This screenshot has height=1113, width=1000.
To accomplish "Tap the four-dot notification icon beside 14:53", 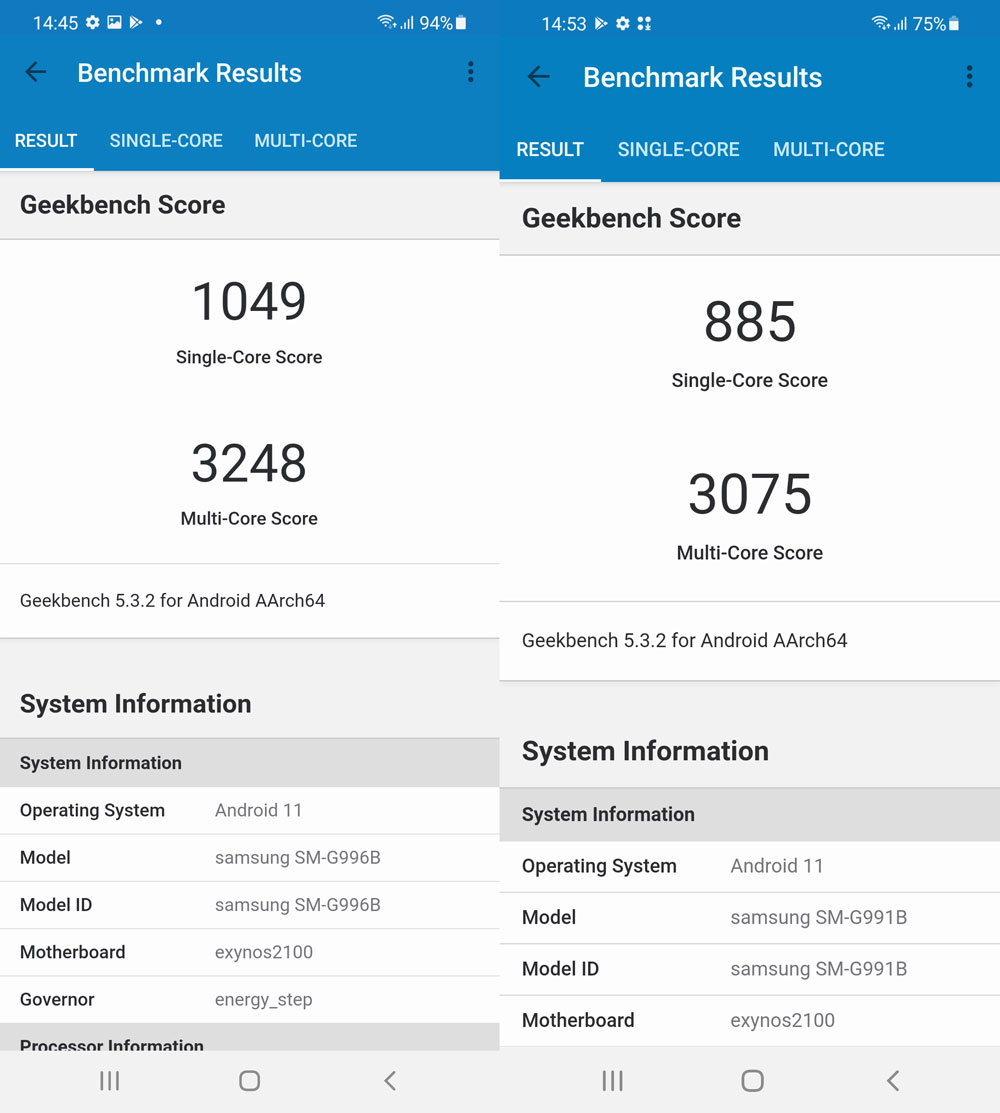I will tap(644, 23).
